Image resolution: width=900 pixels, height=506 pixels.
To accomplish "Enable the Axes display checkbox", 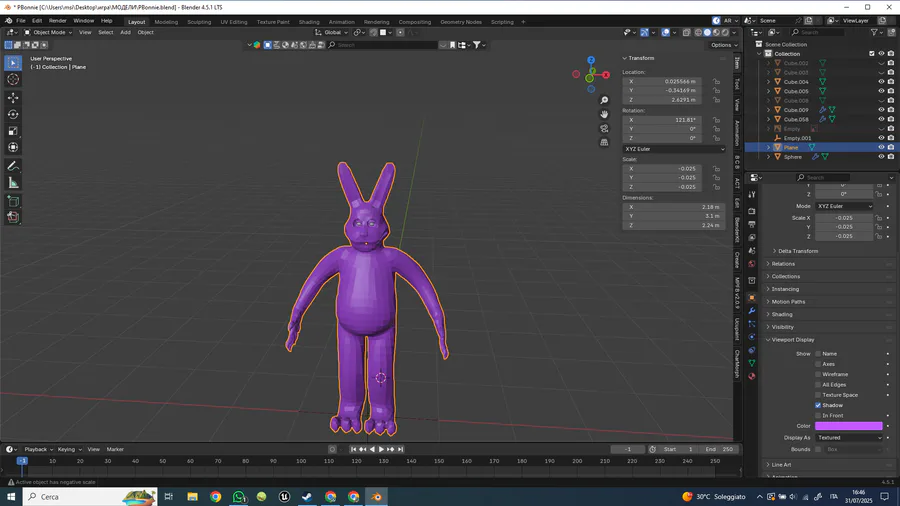I will click(818, 364).
